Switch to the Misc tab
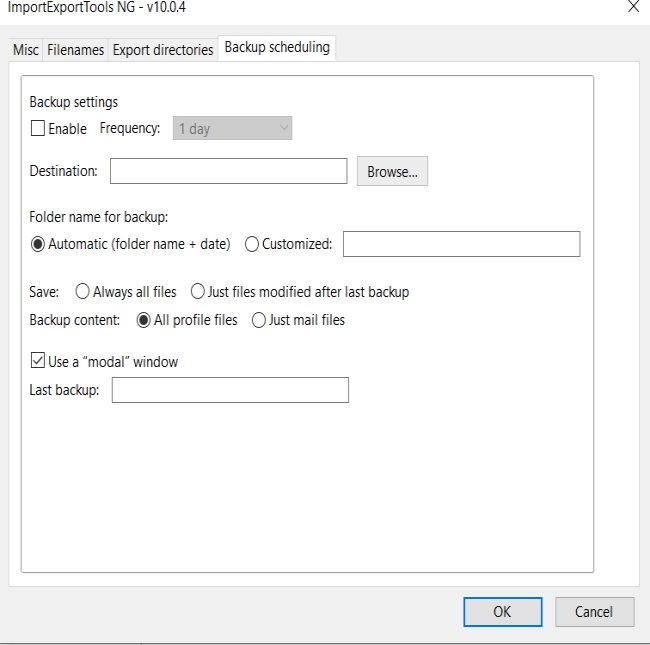Viewport: 650px width, 645px height. tap(26, 50)
